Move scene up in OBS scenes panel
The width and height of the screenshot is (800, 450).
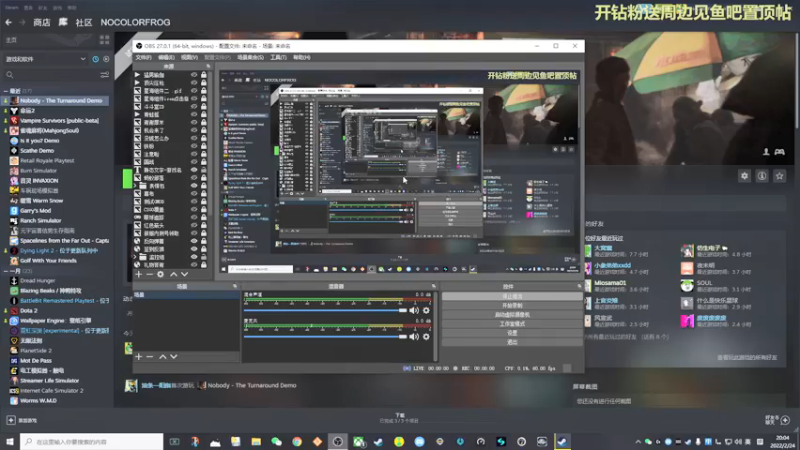[x=162, y=357]
